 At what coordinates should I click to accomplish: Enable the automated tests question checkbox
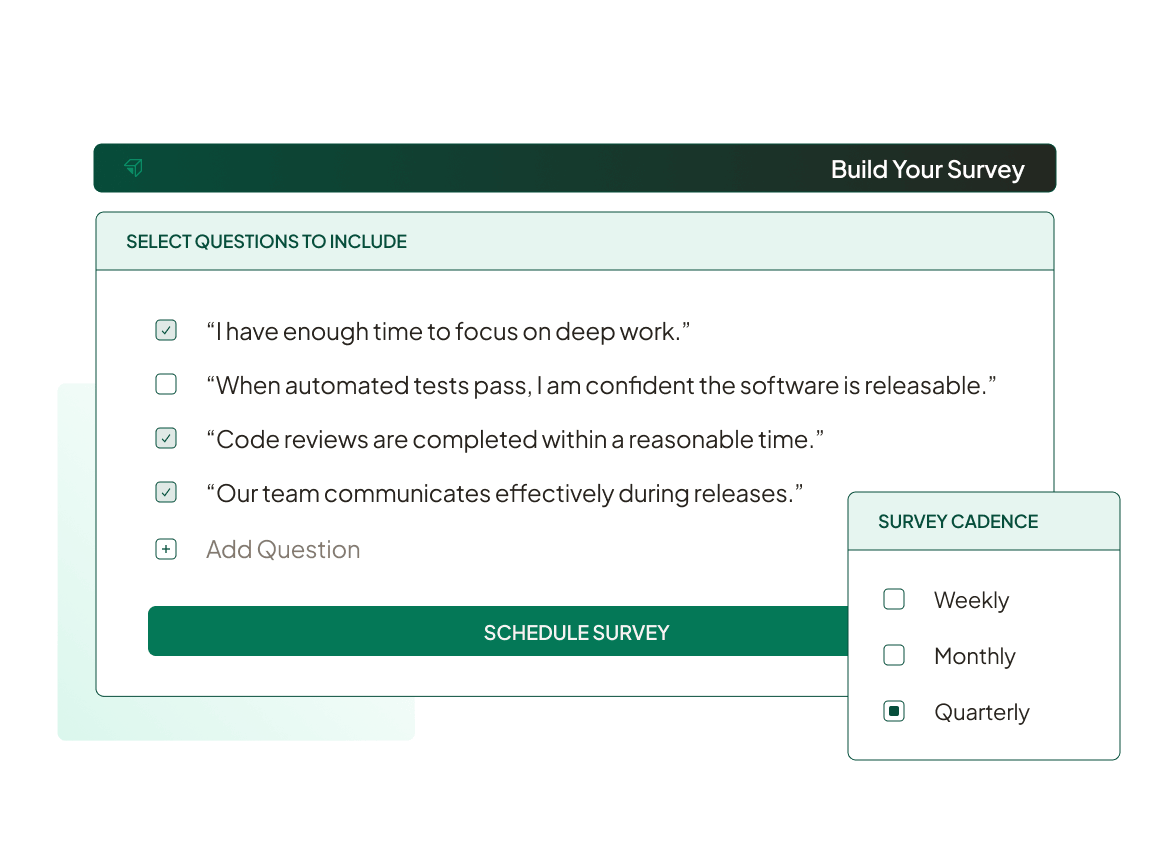[166, 384]
